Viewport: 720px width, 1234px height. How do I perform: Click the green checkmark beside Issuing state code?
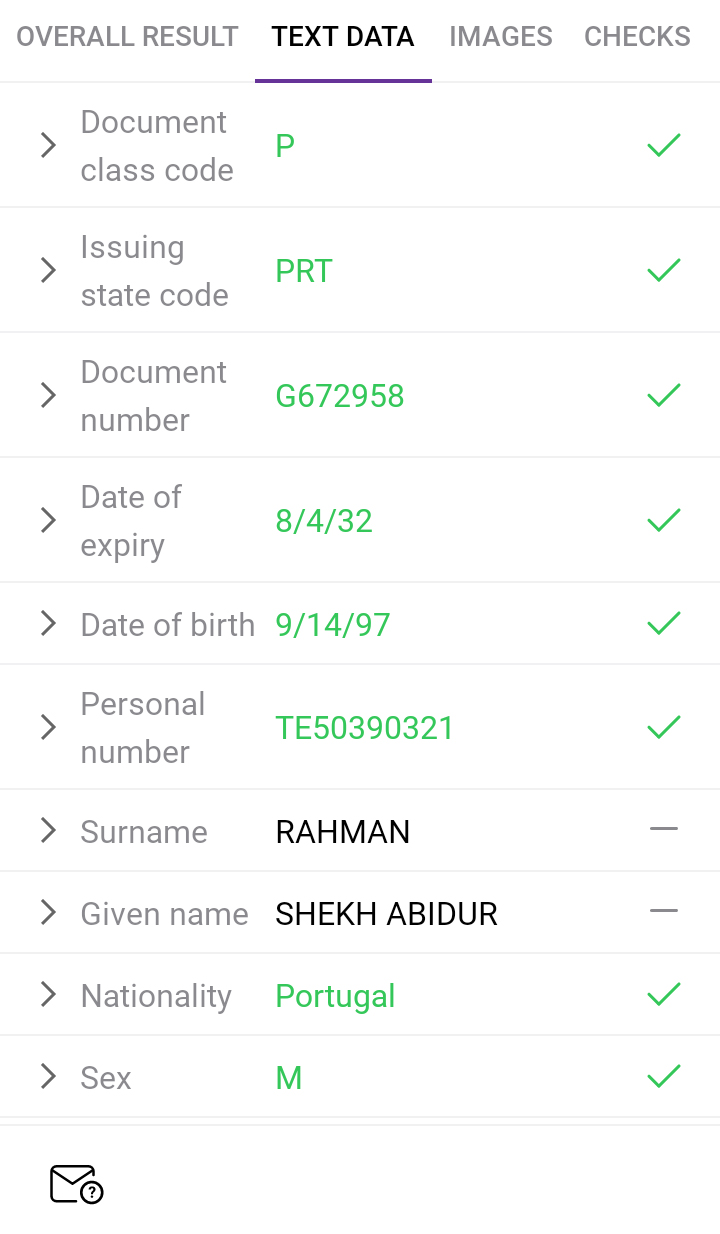(664, 271)
